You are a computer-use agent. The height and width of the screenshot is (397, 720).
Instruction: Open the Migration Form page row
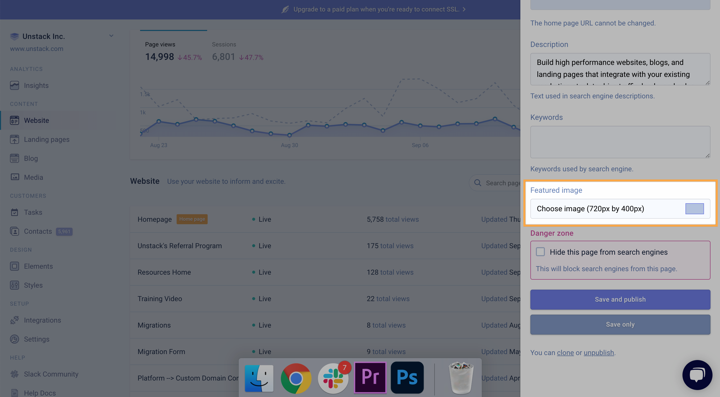pyautogui.click(x=325, y=352)
